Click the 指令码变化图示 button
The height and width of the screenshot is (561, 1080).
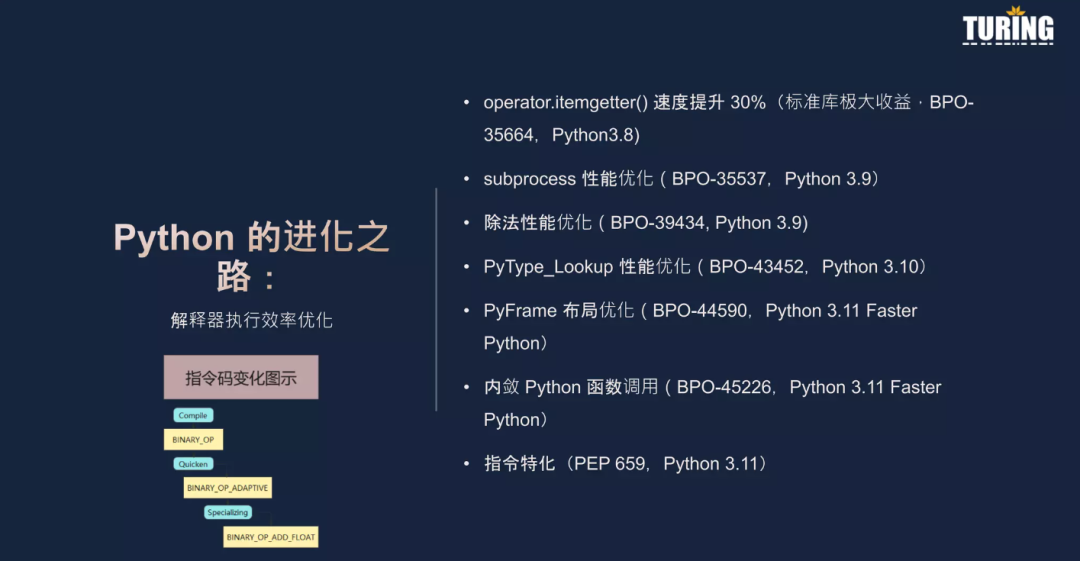(x=241, y=377)
